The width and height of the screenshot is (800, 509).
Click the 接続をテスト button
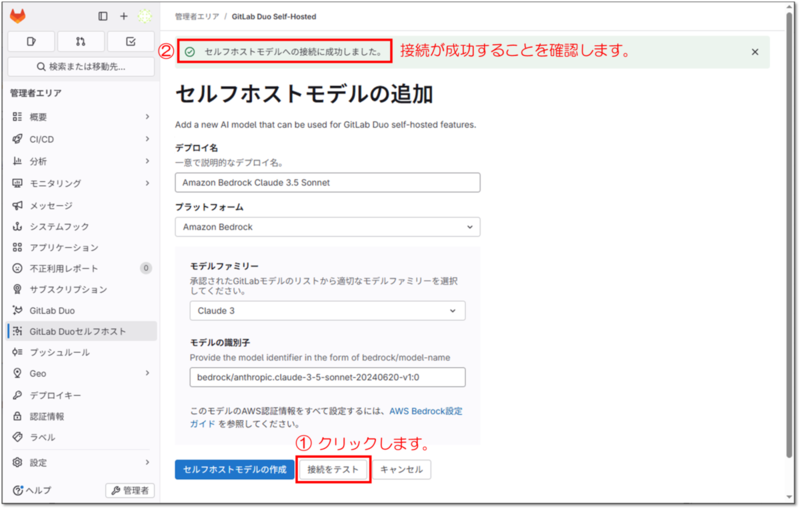(x=333, y=470)
